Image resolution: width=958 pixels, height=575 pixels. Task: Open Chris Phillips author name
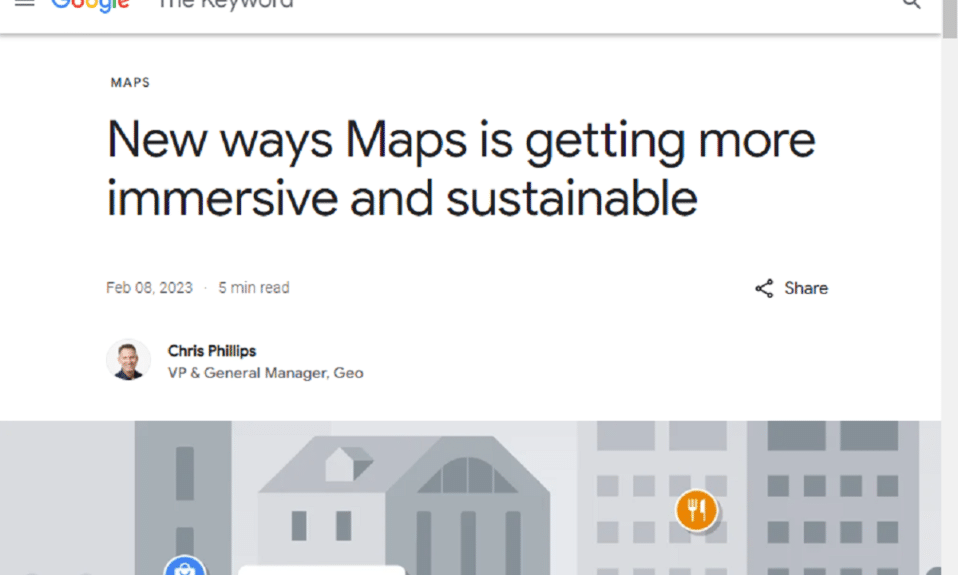(x=212, y=351)
